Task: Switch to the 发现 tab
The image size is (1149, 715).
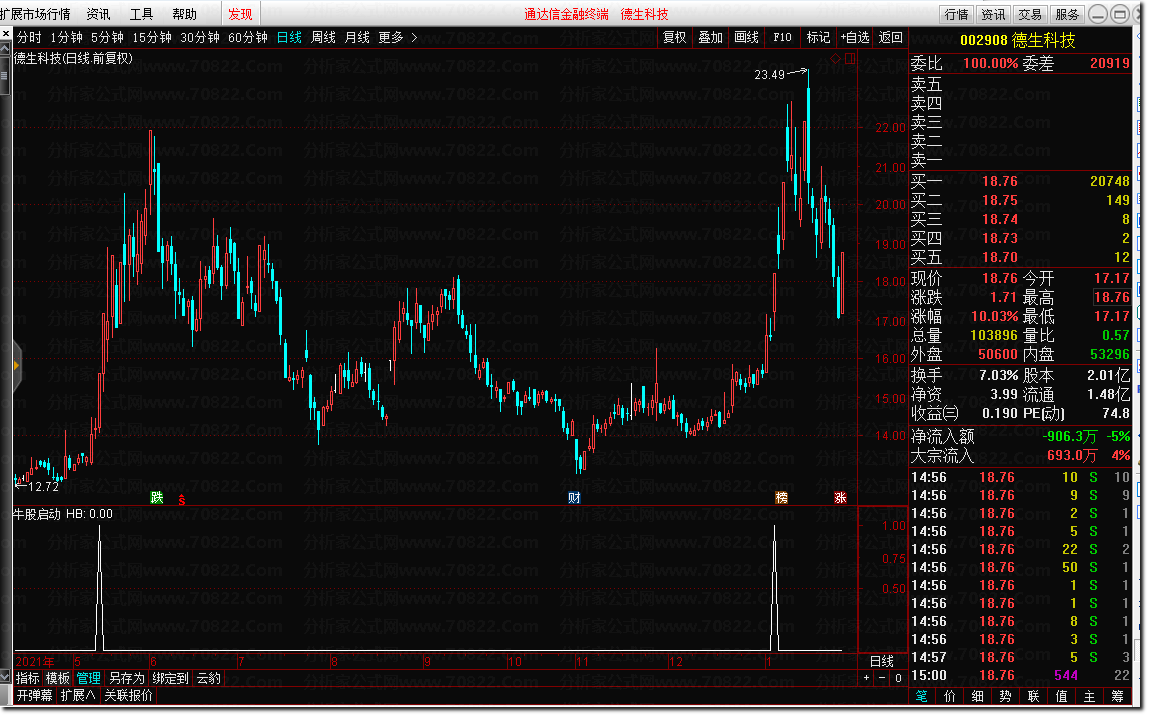Action: 240,14
